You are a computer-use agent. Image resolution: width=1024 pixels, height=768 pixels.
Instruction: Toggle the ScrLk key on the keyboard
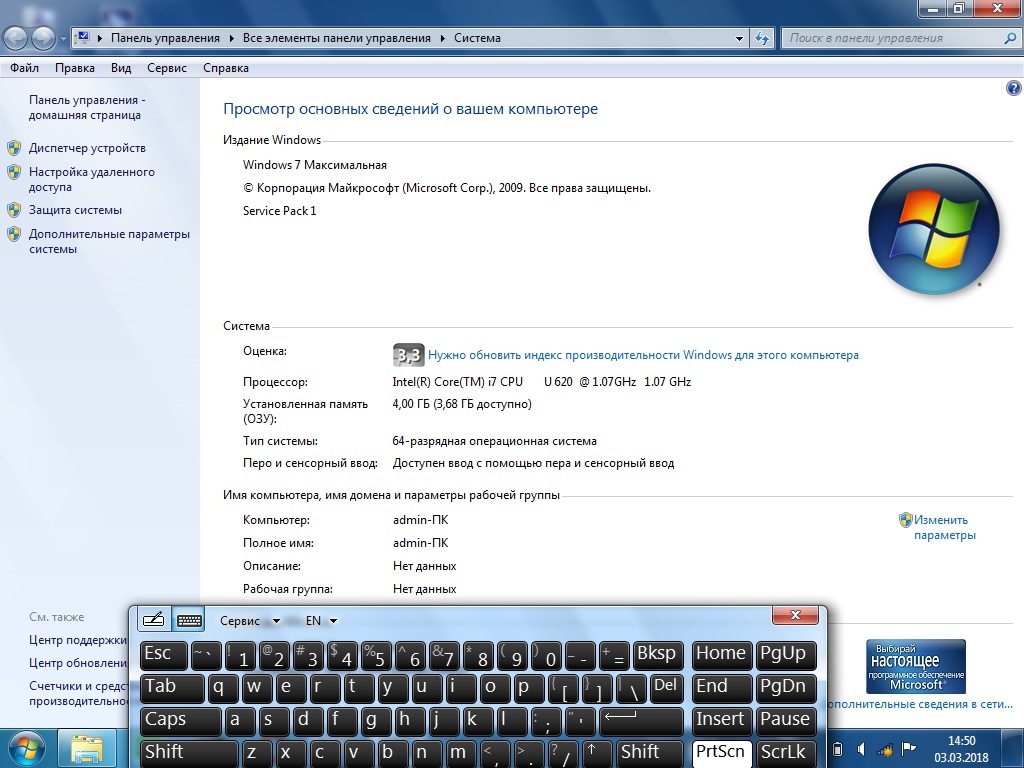coord(786,754)
